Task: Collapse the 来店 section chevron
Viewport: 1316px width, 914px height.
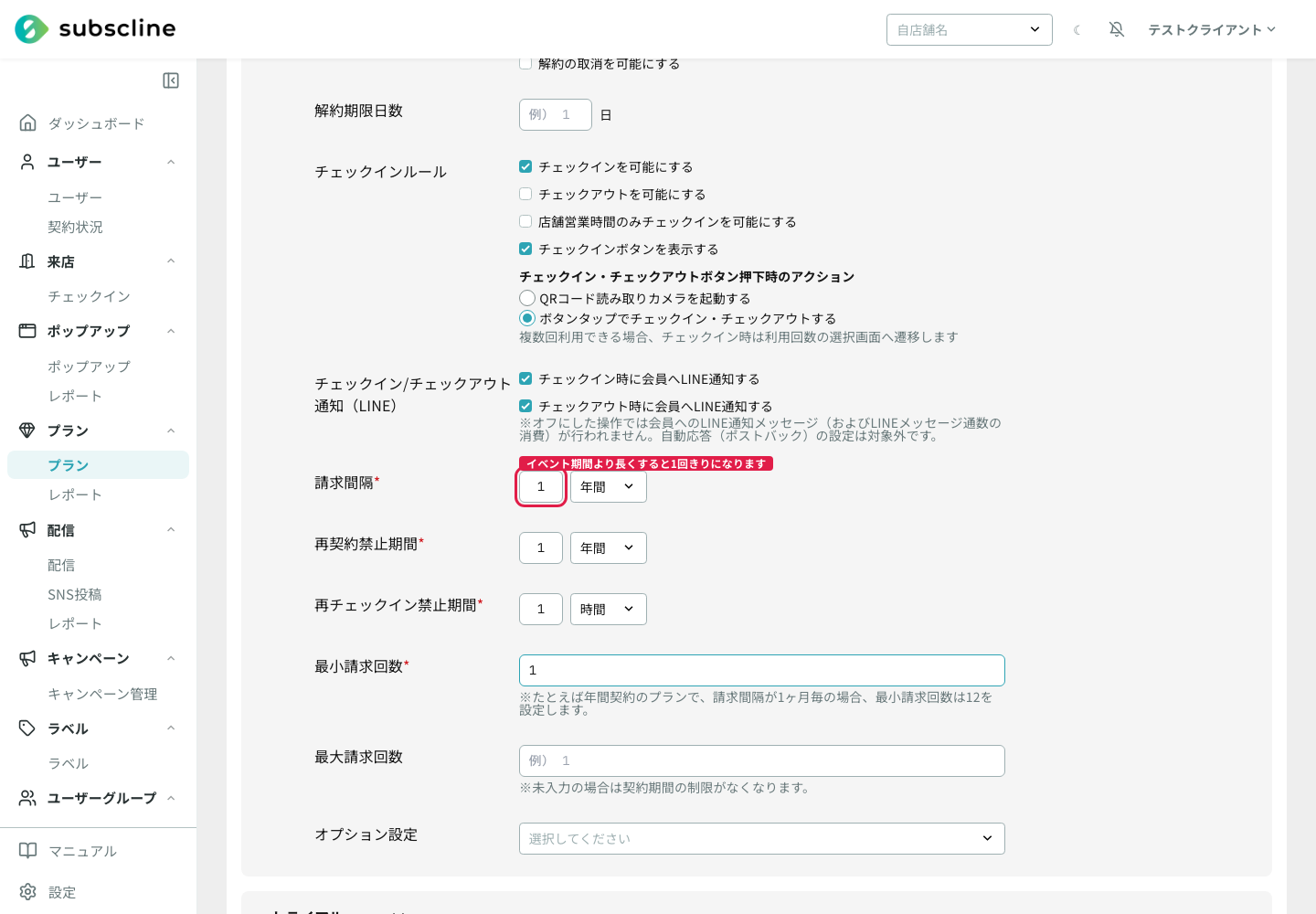Action: (171, 261)
